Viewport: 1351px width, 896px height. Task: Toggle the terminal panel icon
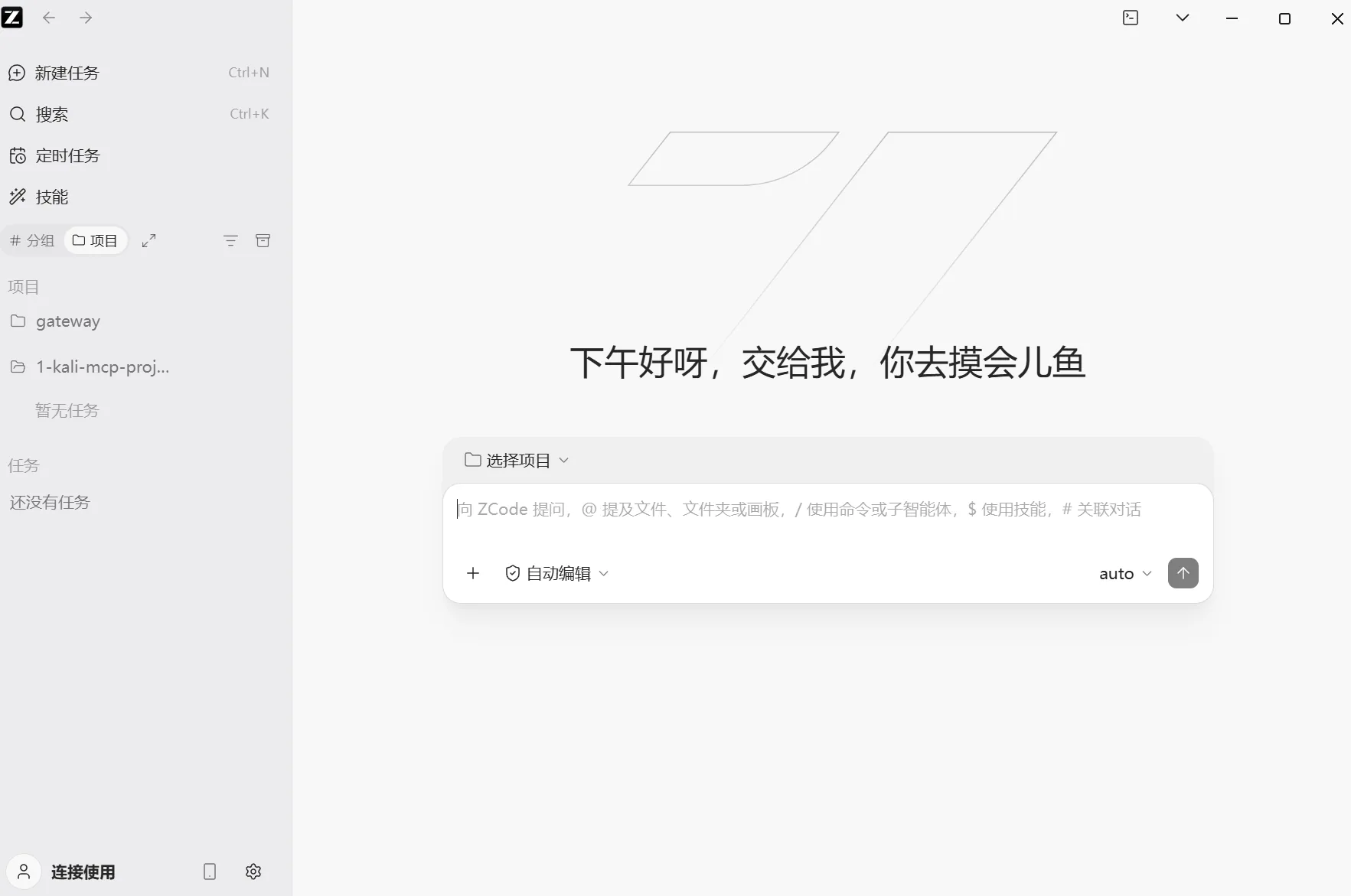point(1131,18)
